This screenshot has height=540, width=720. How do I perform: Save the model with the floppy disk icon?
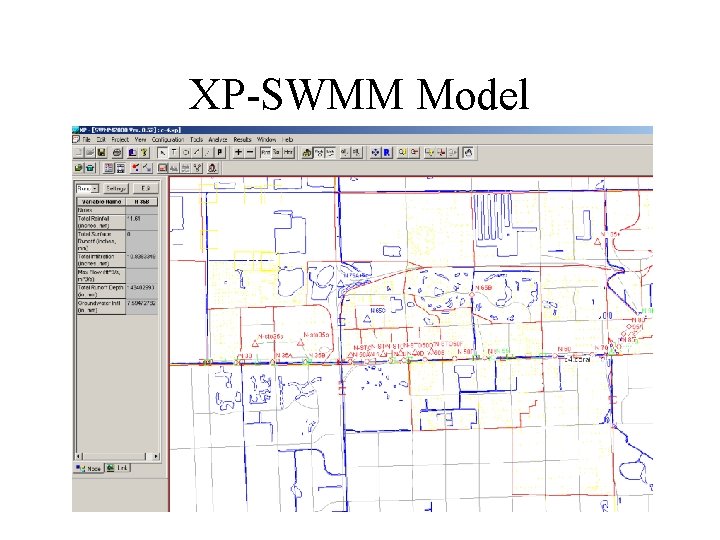pyautogui.click(x=102, y=152)
